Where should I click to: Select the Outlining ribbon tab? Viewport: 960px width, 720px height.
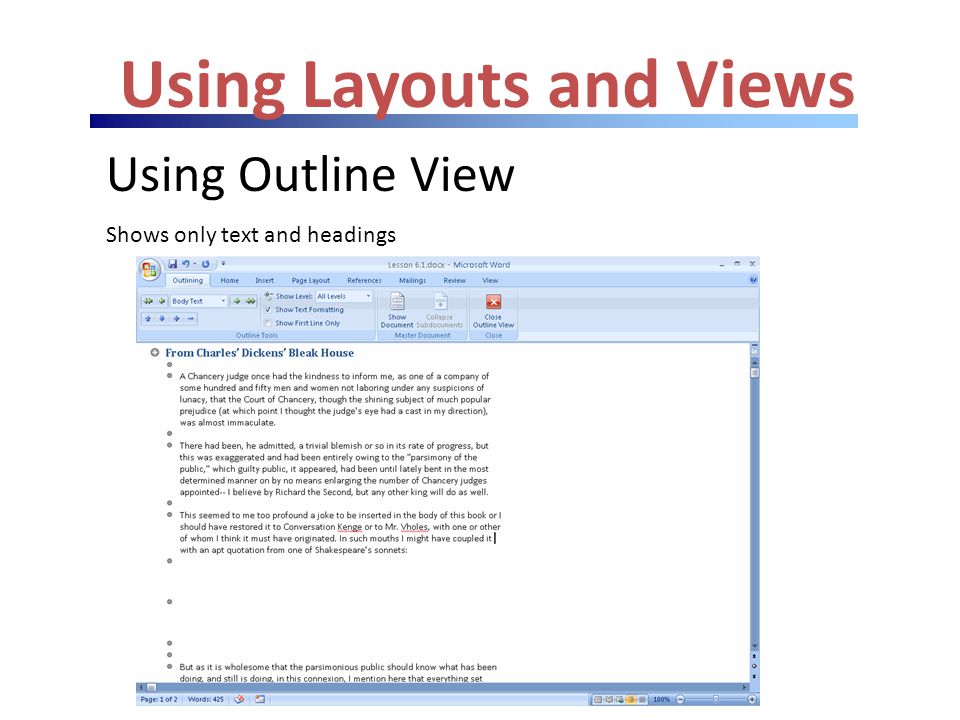[x=187, y=280]
